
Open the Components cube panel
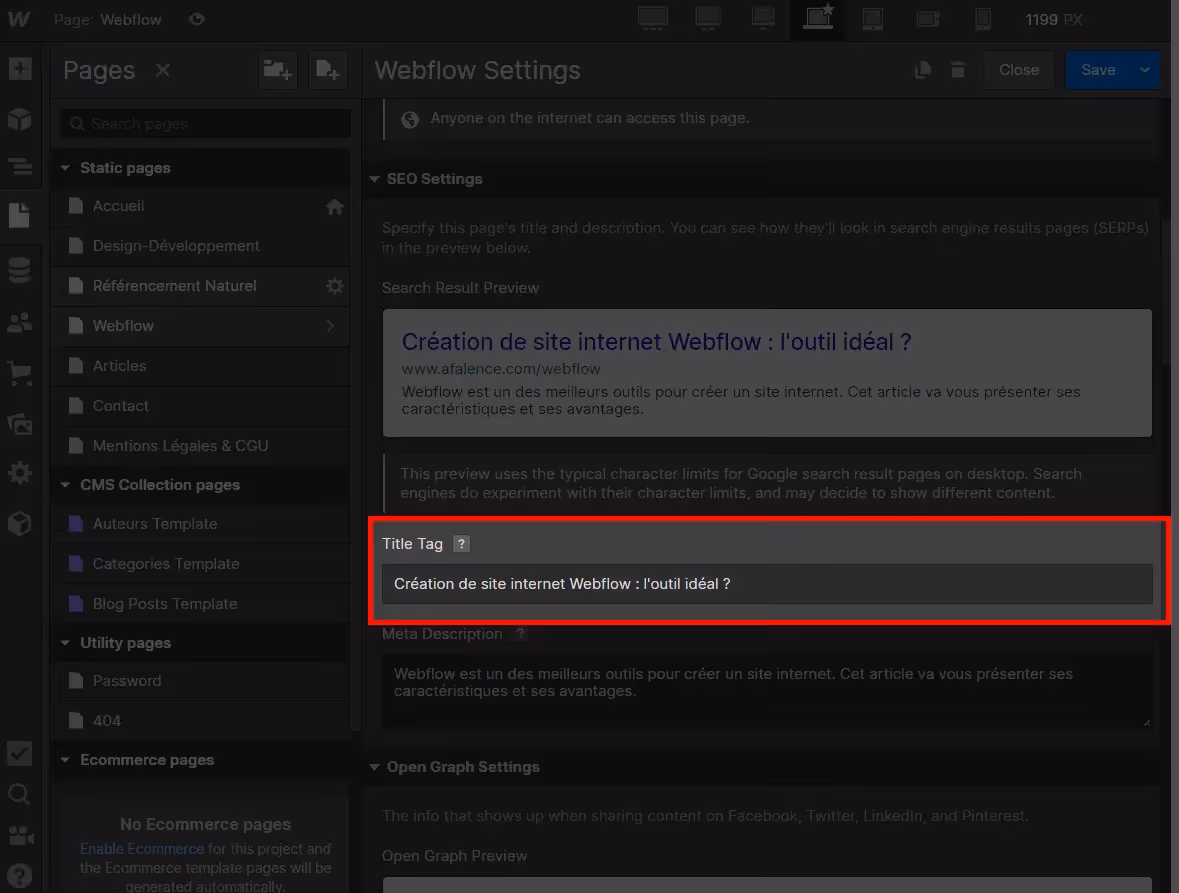click(20, 119)
